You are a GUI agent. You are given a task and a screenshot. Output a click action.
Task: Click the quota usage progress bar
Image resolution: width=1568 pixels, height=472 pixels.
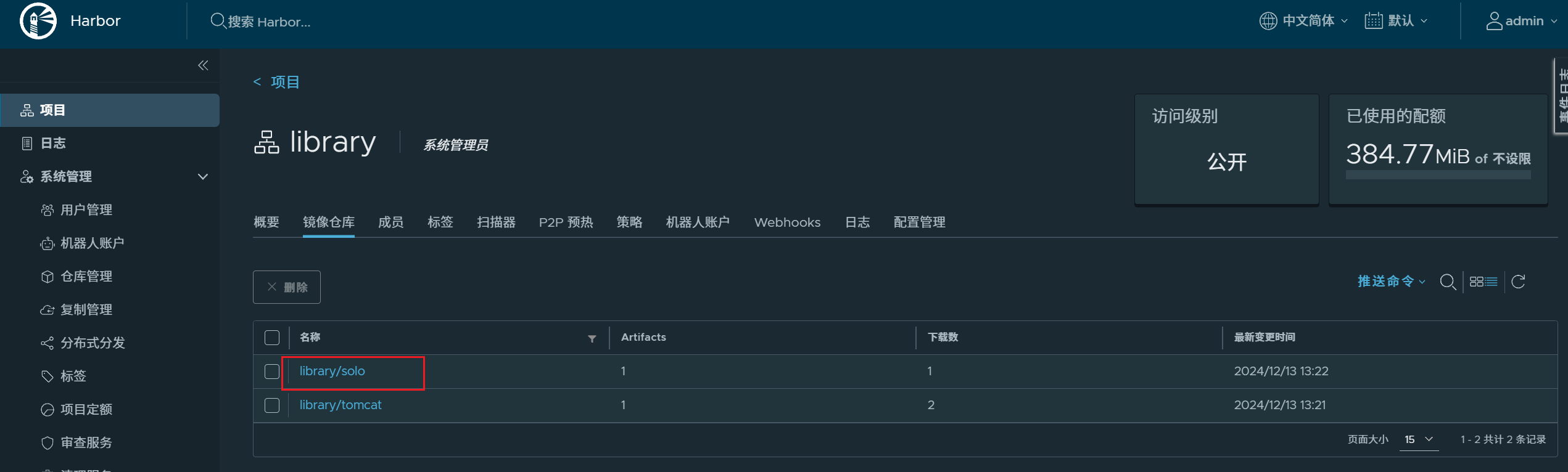[x=1438, y=175]
